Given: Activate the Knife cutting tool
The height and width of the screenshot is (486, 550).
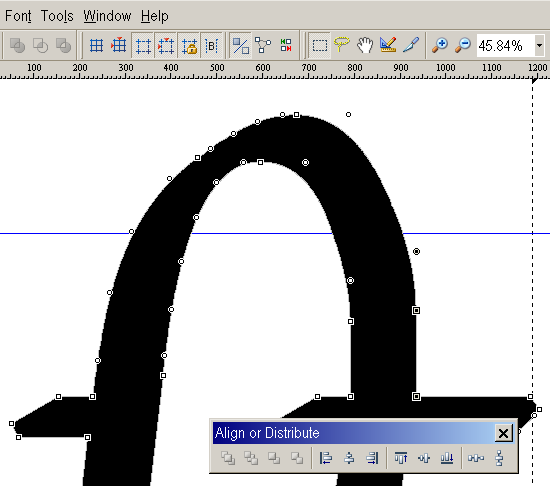Looking at the screenshot, I should (x=410, y=46).
